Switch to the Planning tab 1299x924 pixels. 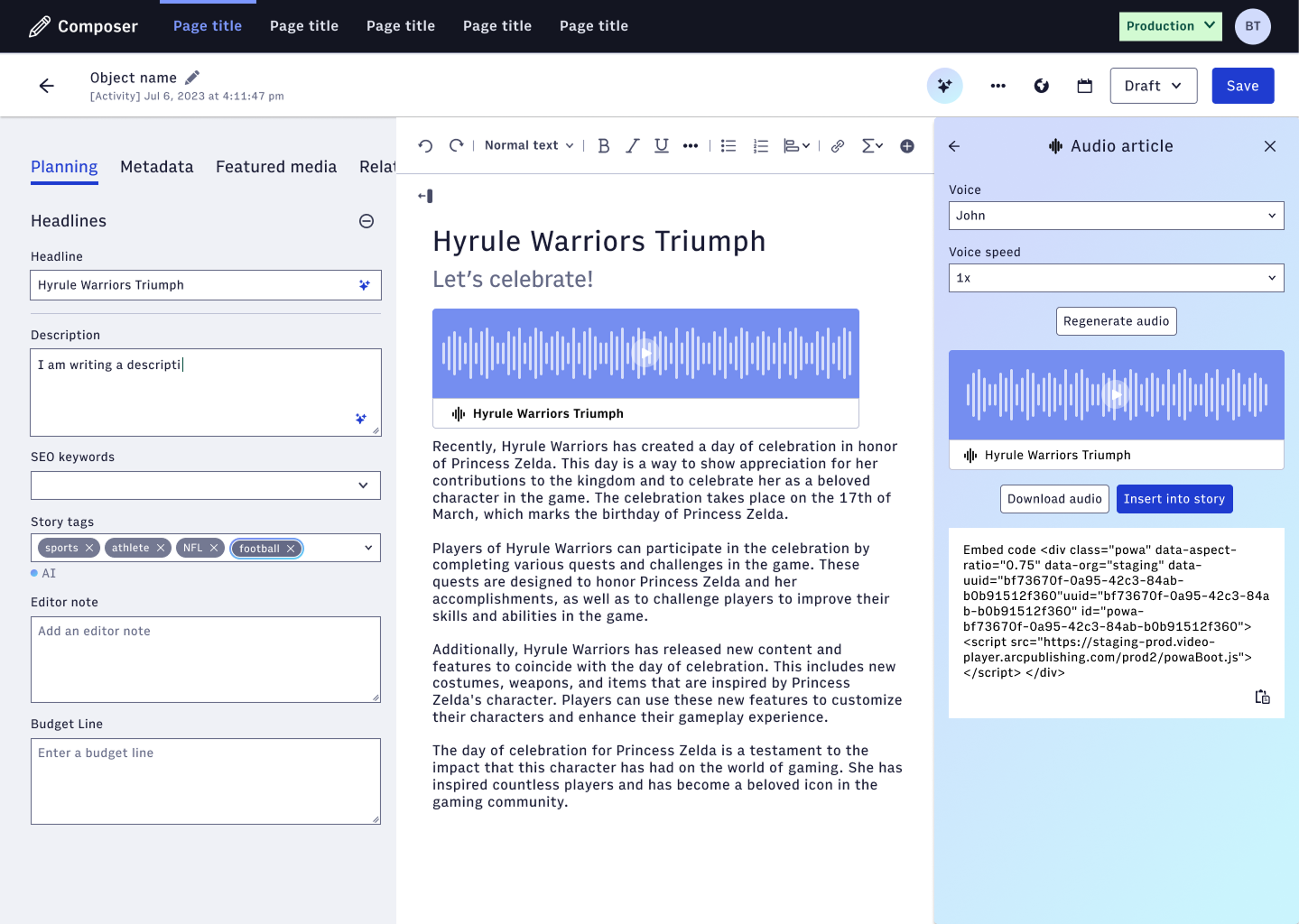[x=64, y=167]
